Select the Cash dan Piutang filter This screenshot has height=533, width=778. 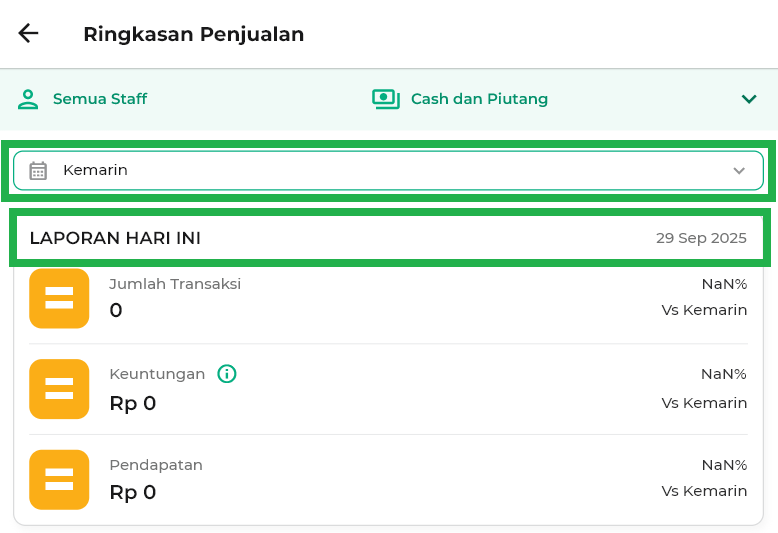(479, 99)
